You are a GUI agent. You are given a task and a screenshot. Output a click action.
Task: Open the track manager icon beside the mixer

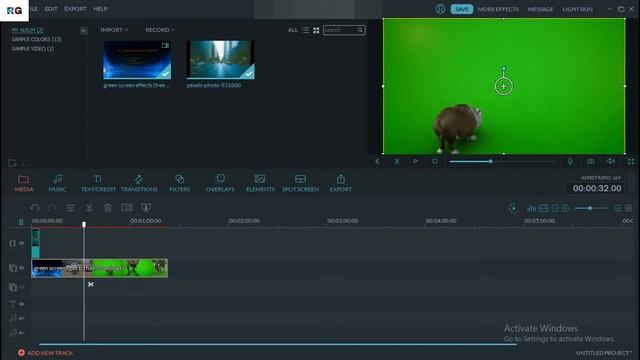(543, 209)
